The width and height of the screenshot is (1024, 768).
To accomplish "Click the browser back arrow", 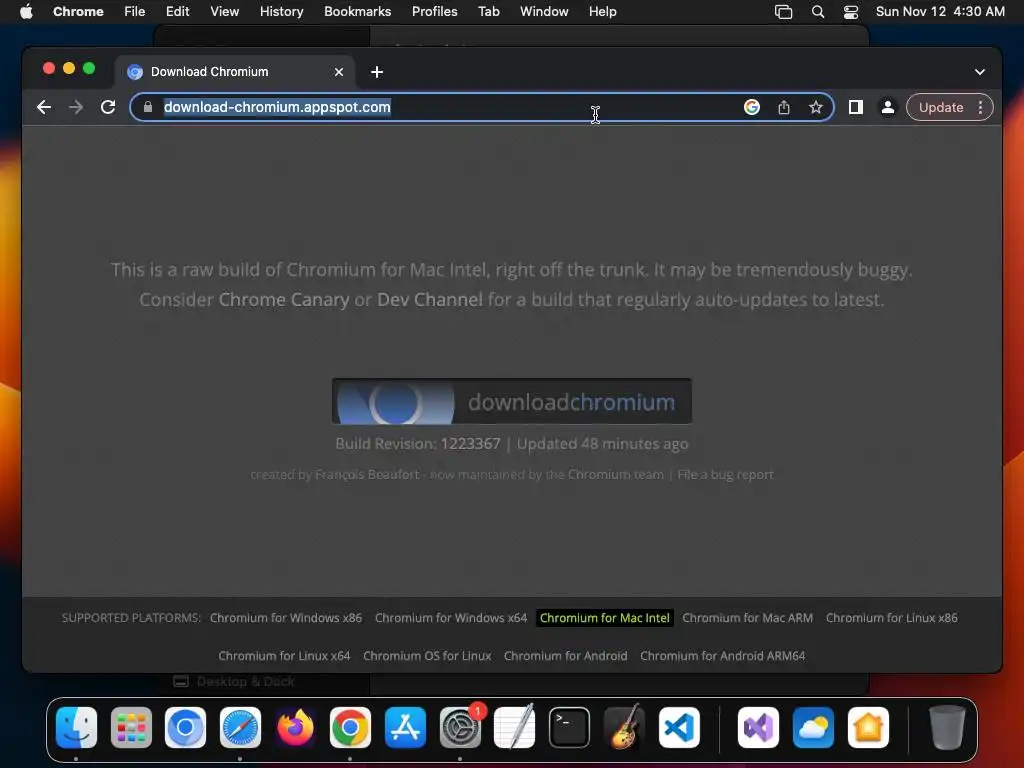I will (44, 107).
